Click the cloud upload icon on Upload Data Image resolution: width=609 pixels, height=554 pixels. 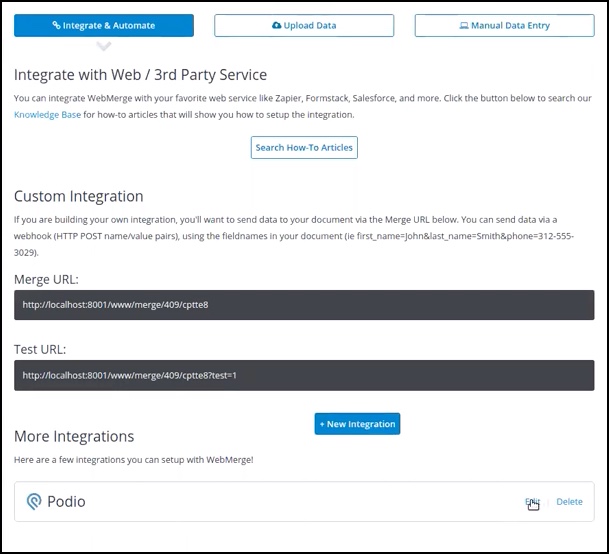coord(277,26)
